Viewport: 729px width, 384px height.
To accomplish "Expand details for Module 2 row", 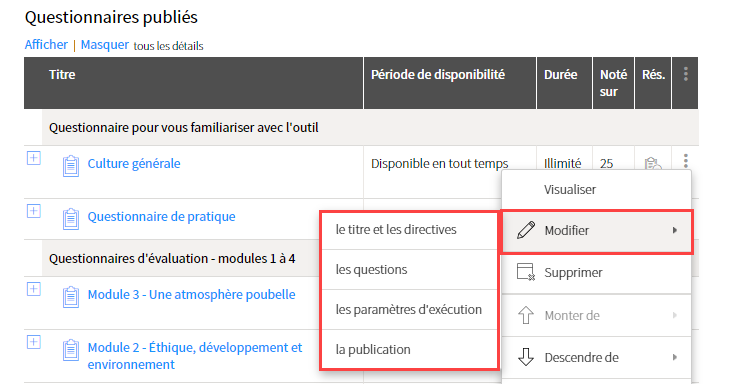I will click(x=33, y=342).
